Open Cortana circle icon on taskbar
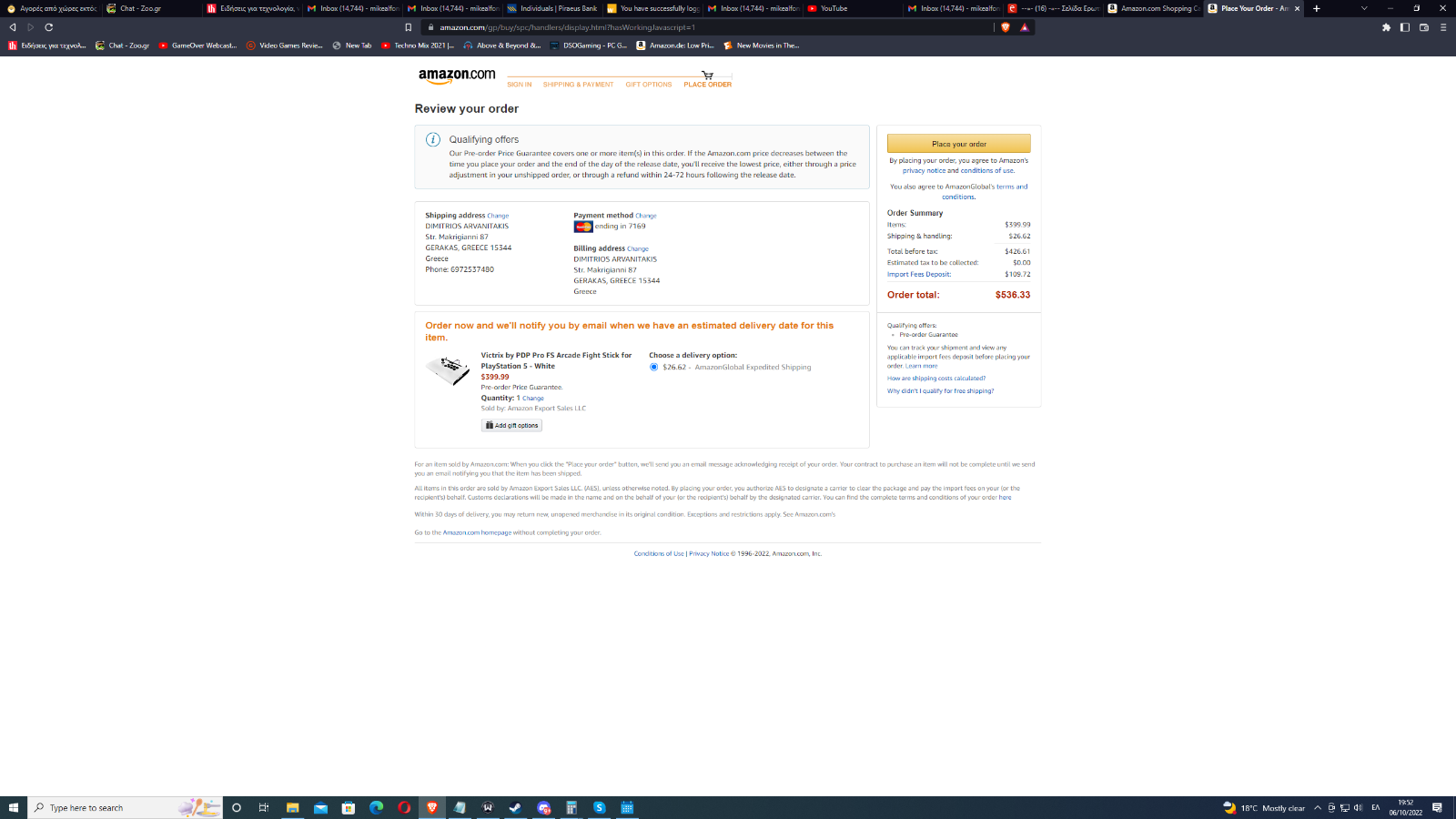Image resolution: width=1456 pixels, height=819 pixels. (237, 807)
